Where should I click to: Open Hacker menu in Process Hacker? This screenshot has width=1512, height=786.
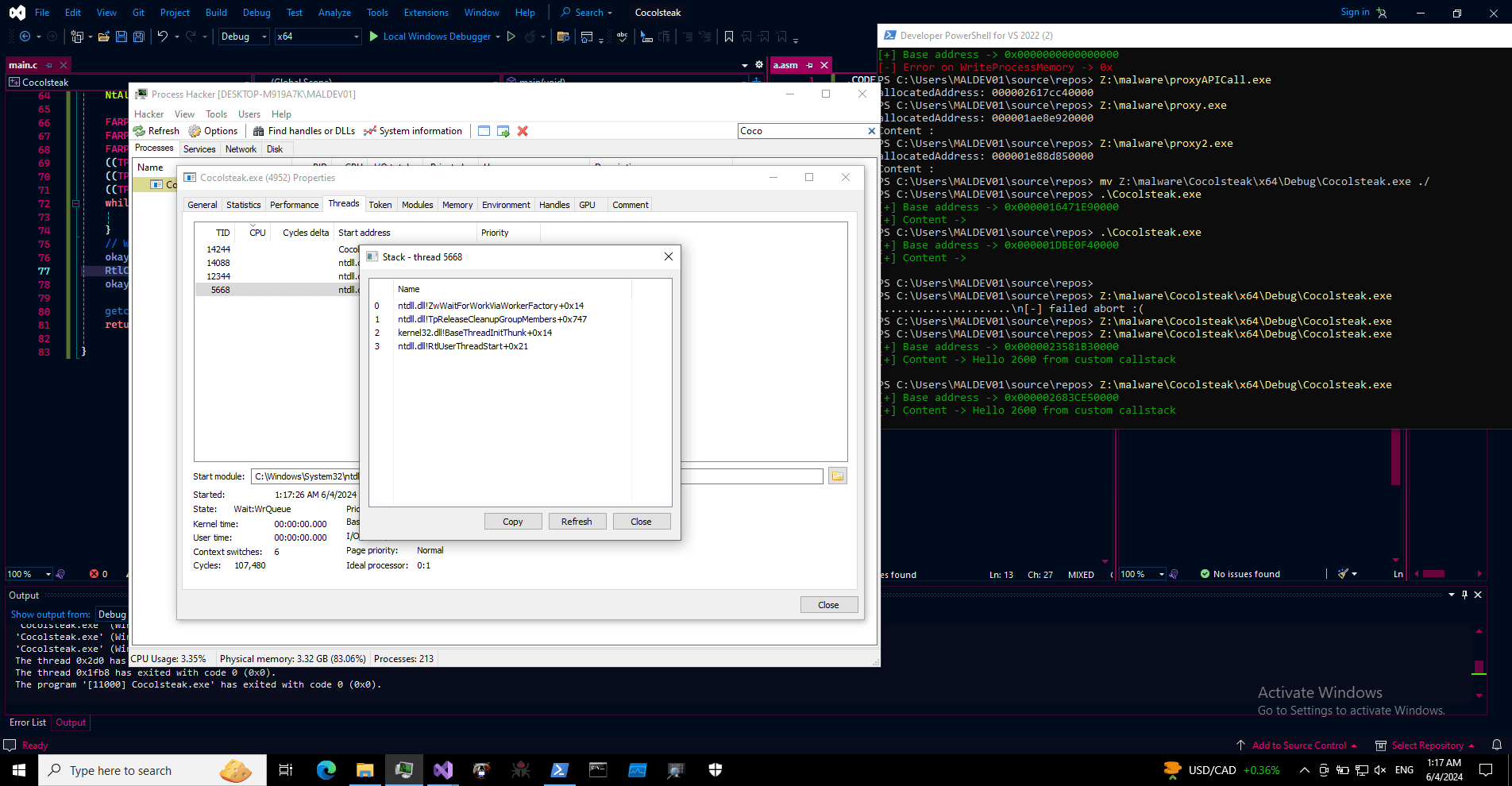[149, 114]
